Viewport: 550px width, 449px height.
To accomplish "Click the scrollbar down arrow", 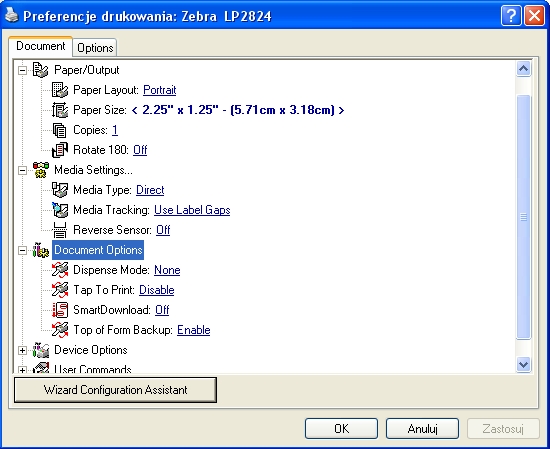I will [x=523, y=364].
